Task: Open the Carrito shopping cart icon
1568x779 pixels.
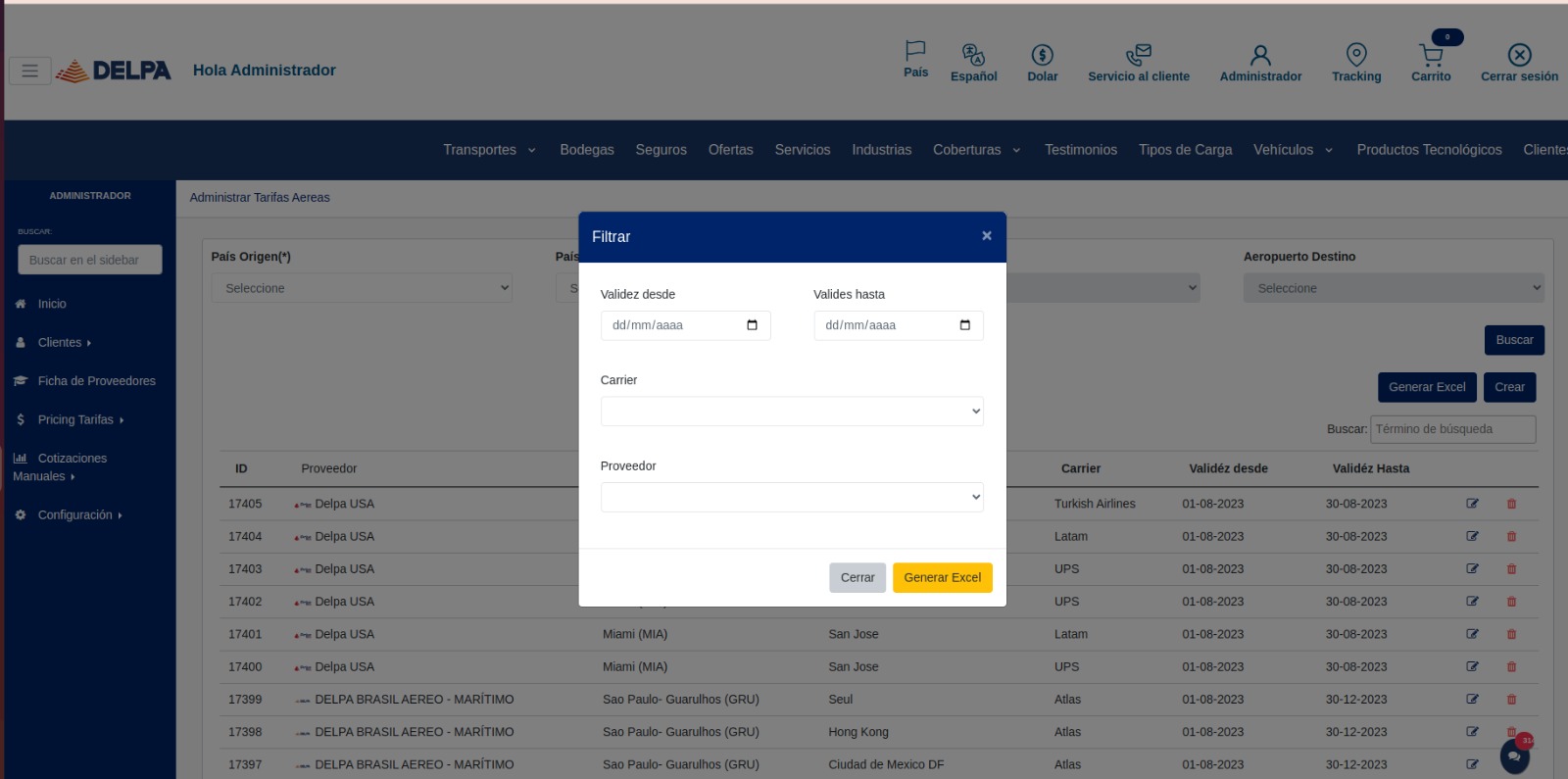Action: pos(1431,55)
